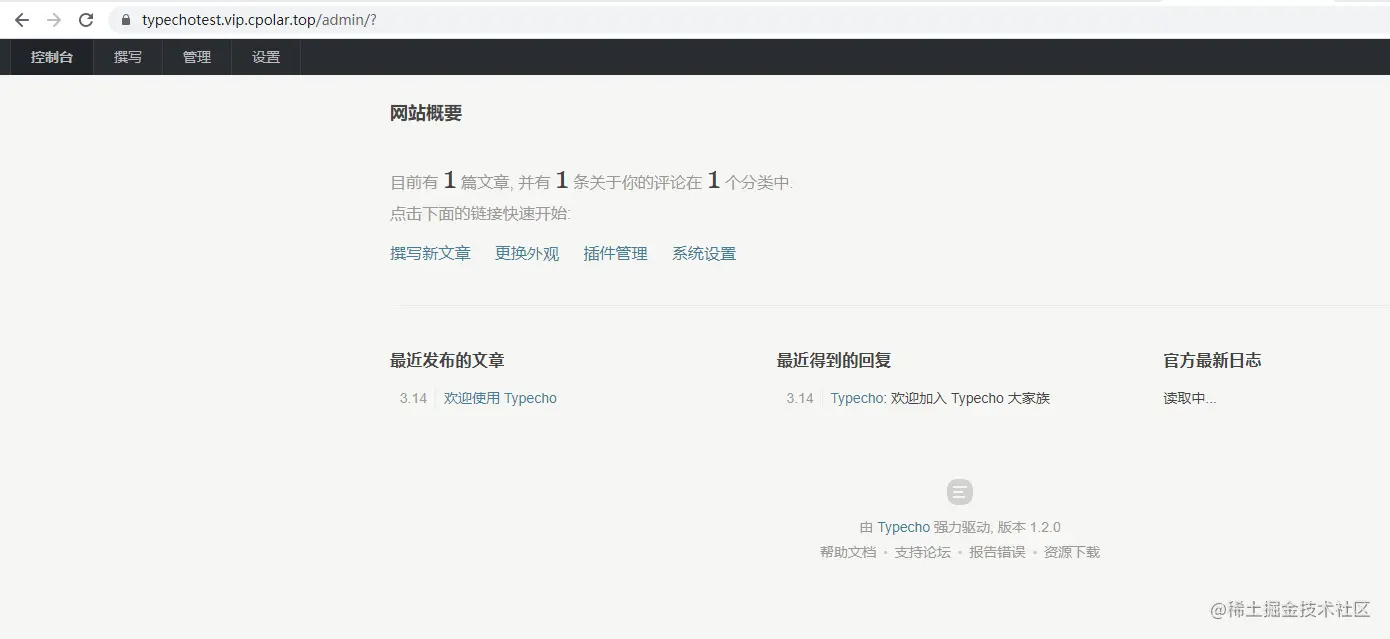Open the 报告错误 footer link
This screenshot has height=639, width=1390.
coord(997,552)
